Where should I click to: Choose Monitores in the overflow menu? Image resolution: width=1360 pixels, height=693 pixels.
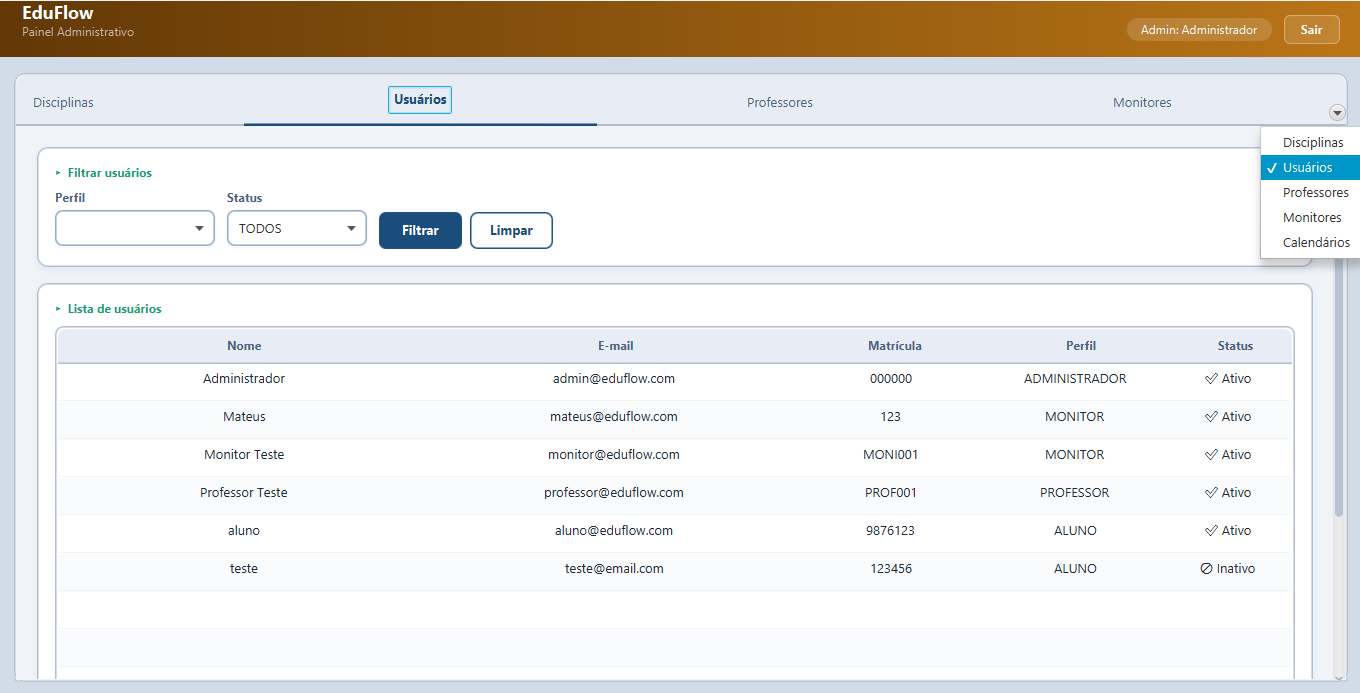click(x=1312, y=218)
